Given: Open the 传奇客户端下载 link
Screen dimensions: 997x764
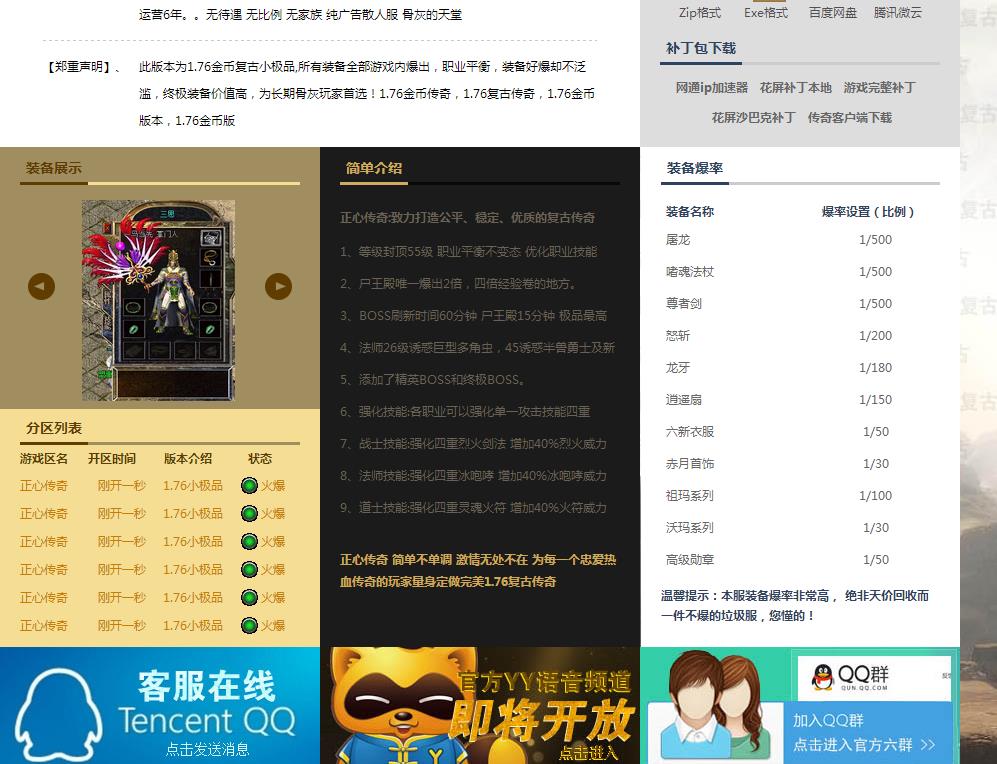Looking at the screenshot, I should 851,117.
